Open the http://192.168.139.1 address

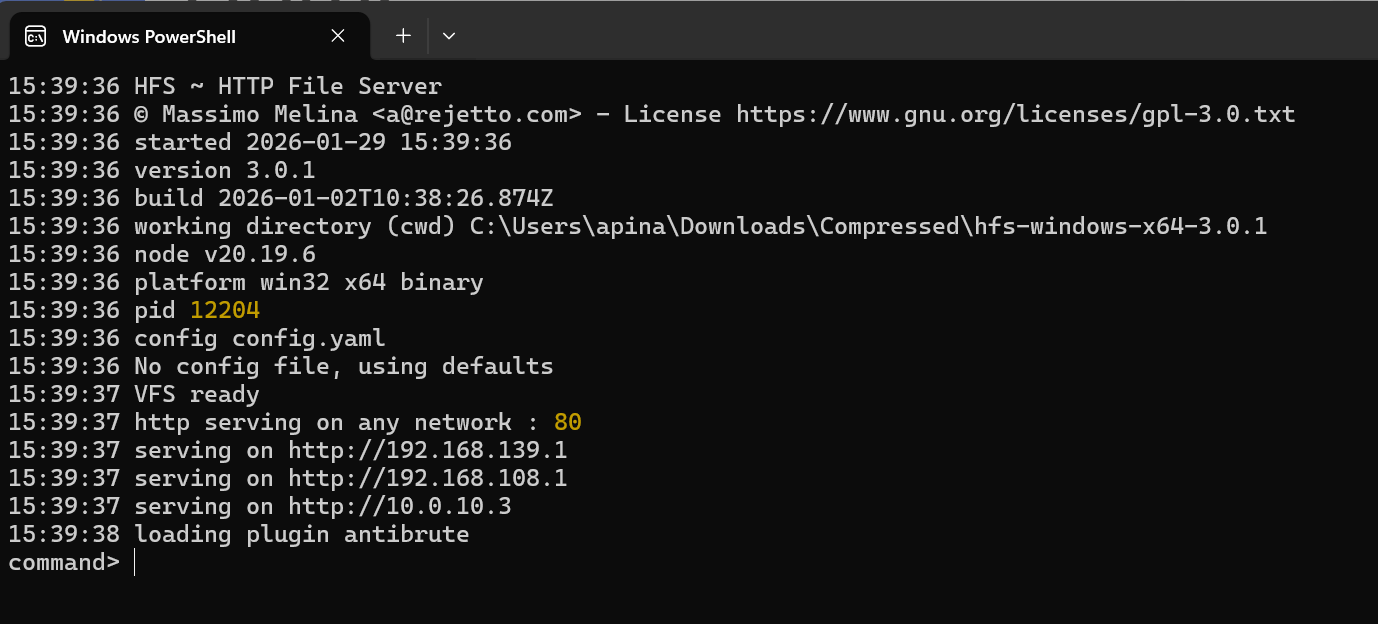(x=428, y=450)
